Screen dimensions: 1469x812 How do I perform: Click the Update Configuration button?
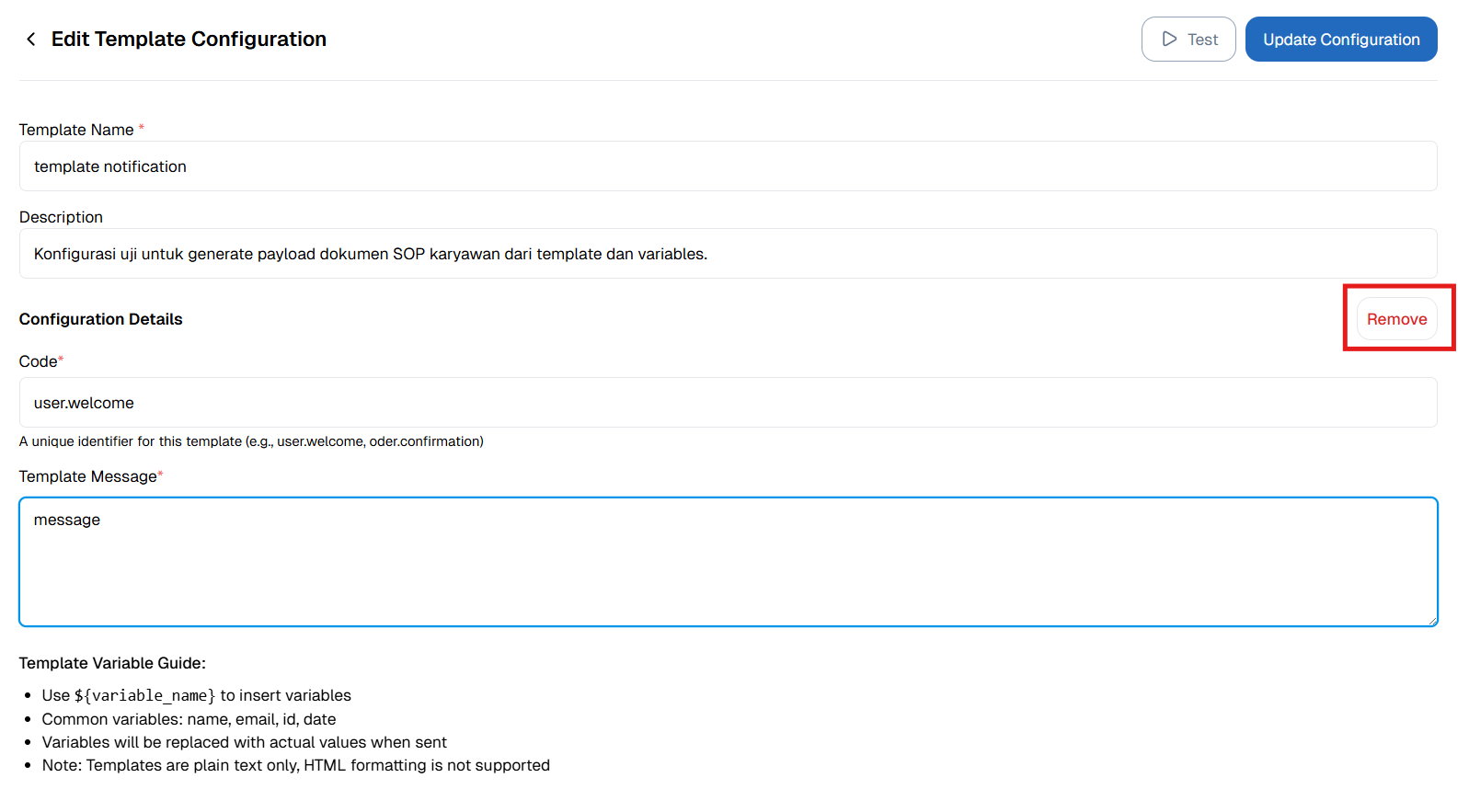tap(1340, 39)
